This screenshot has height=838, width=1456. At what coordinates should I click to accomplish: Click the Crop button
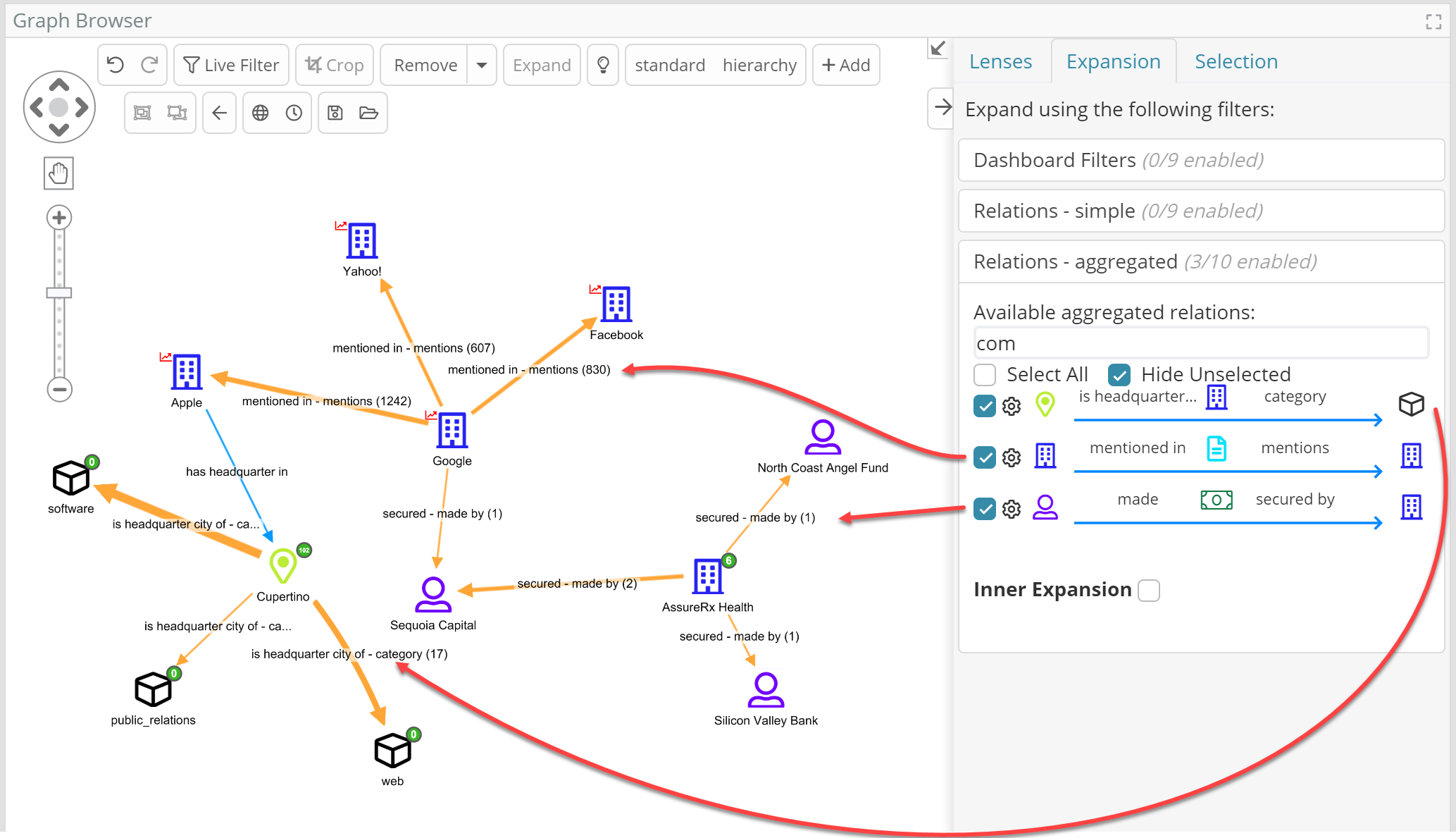(334, 66)
